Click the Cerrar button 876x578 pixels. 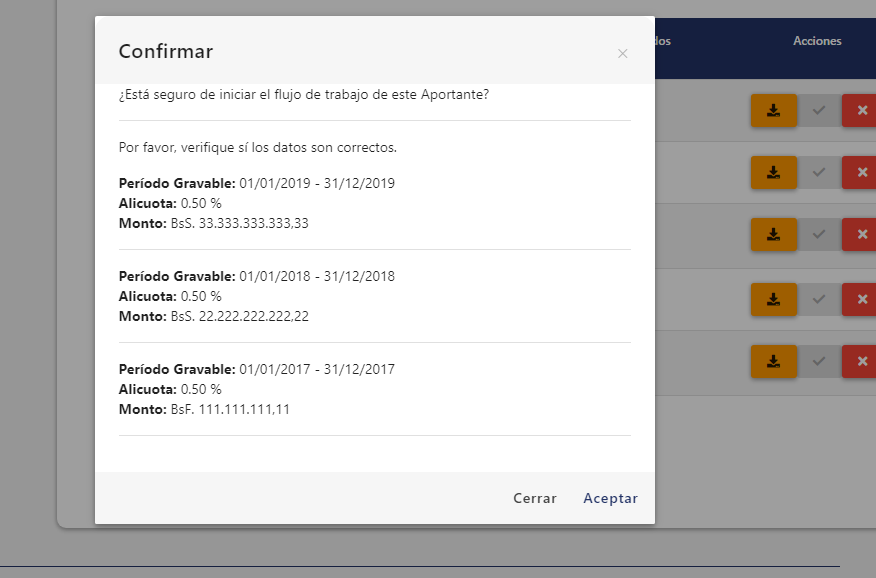(535, 498)
